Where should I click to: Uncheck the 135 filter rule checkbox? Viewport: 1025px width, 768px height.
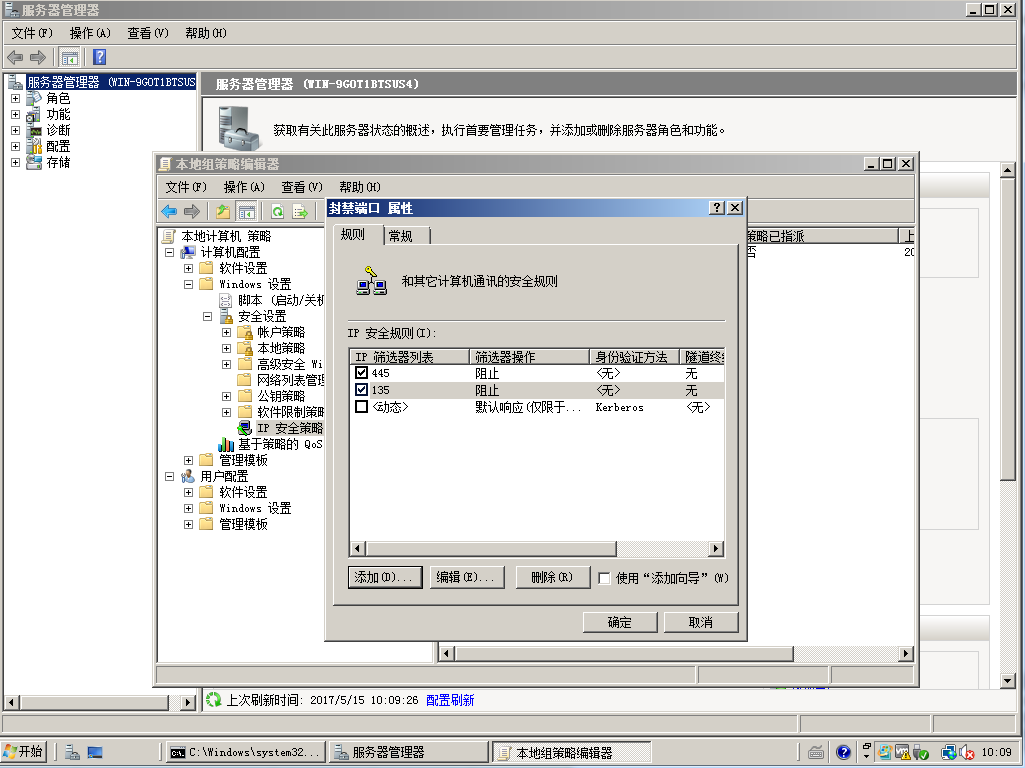point(362,390)
